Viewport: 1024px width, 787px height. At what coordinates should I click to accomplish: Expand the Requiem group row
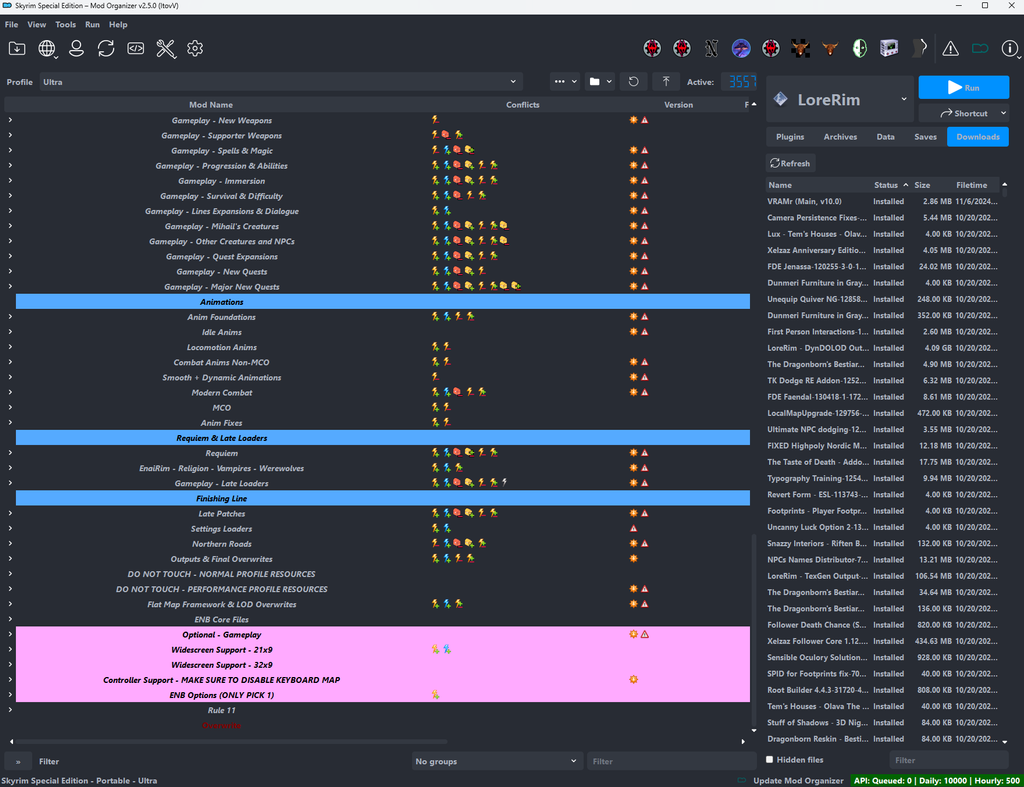click(10, 453)
